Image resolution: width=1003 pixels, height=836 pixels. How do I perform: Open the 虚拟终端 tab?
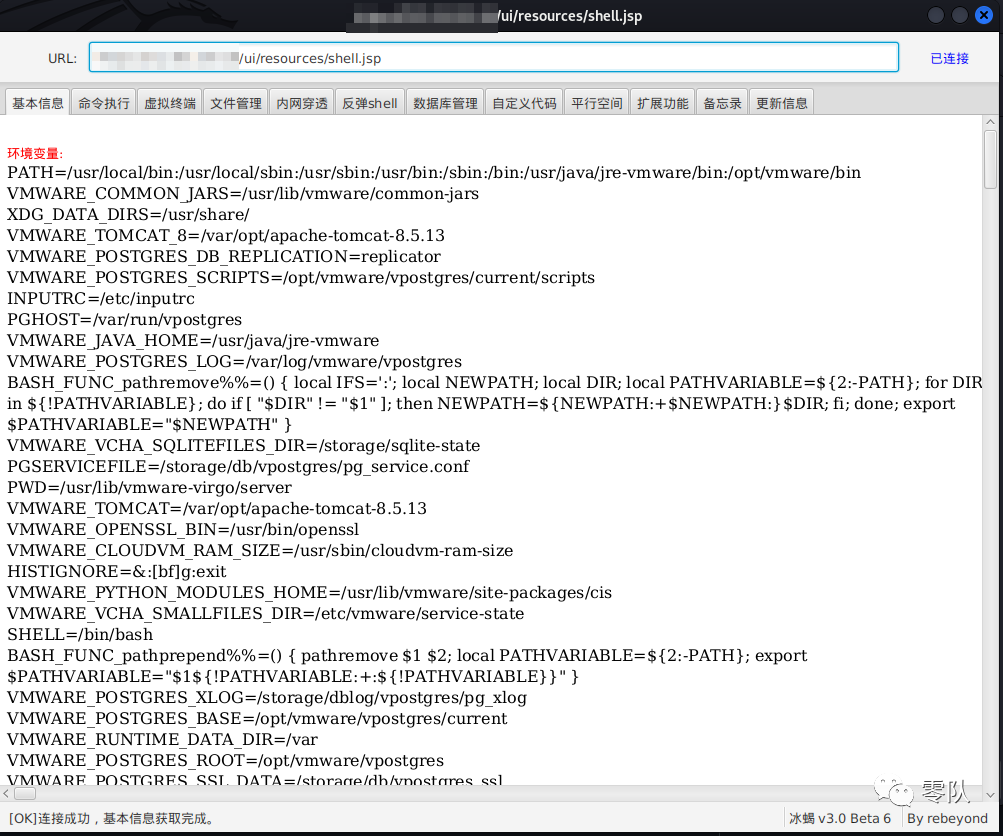[x=170, y=103]
